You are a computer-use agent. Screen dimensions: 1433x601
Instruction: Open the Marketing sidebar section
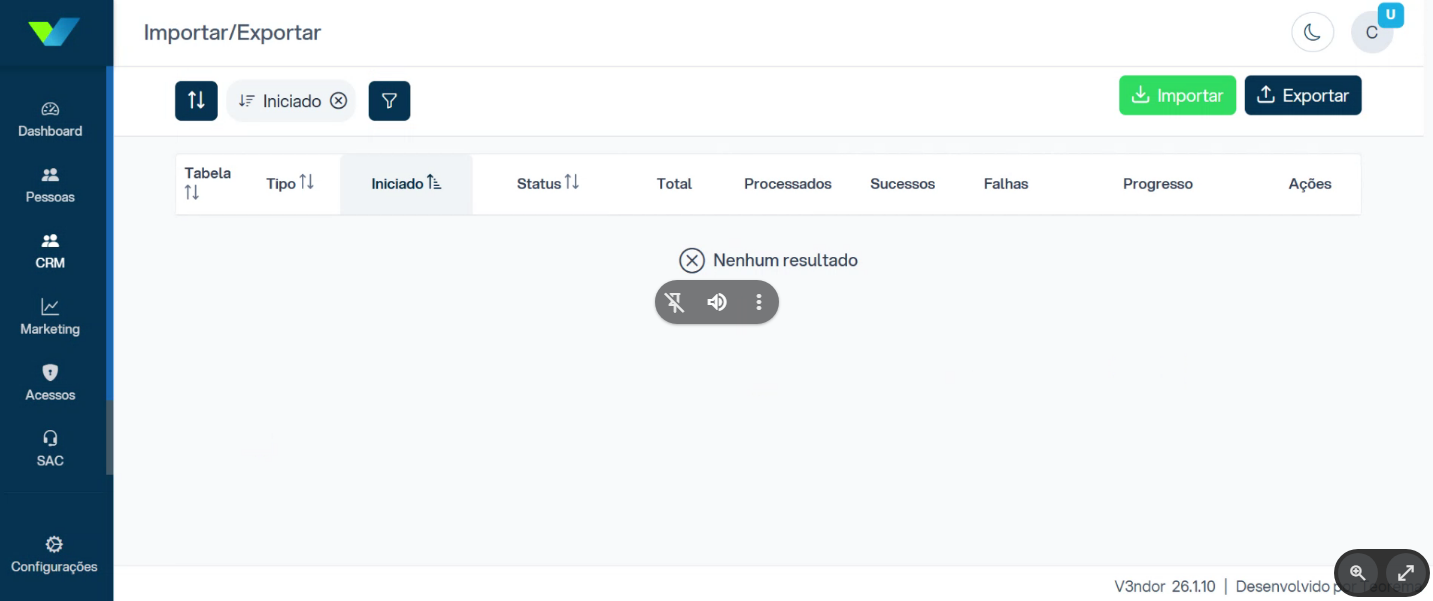(50, 317)
